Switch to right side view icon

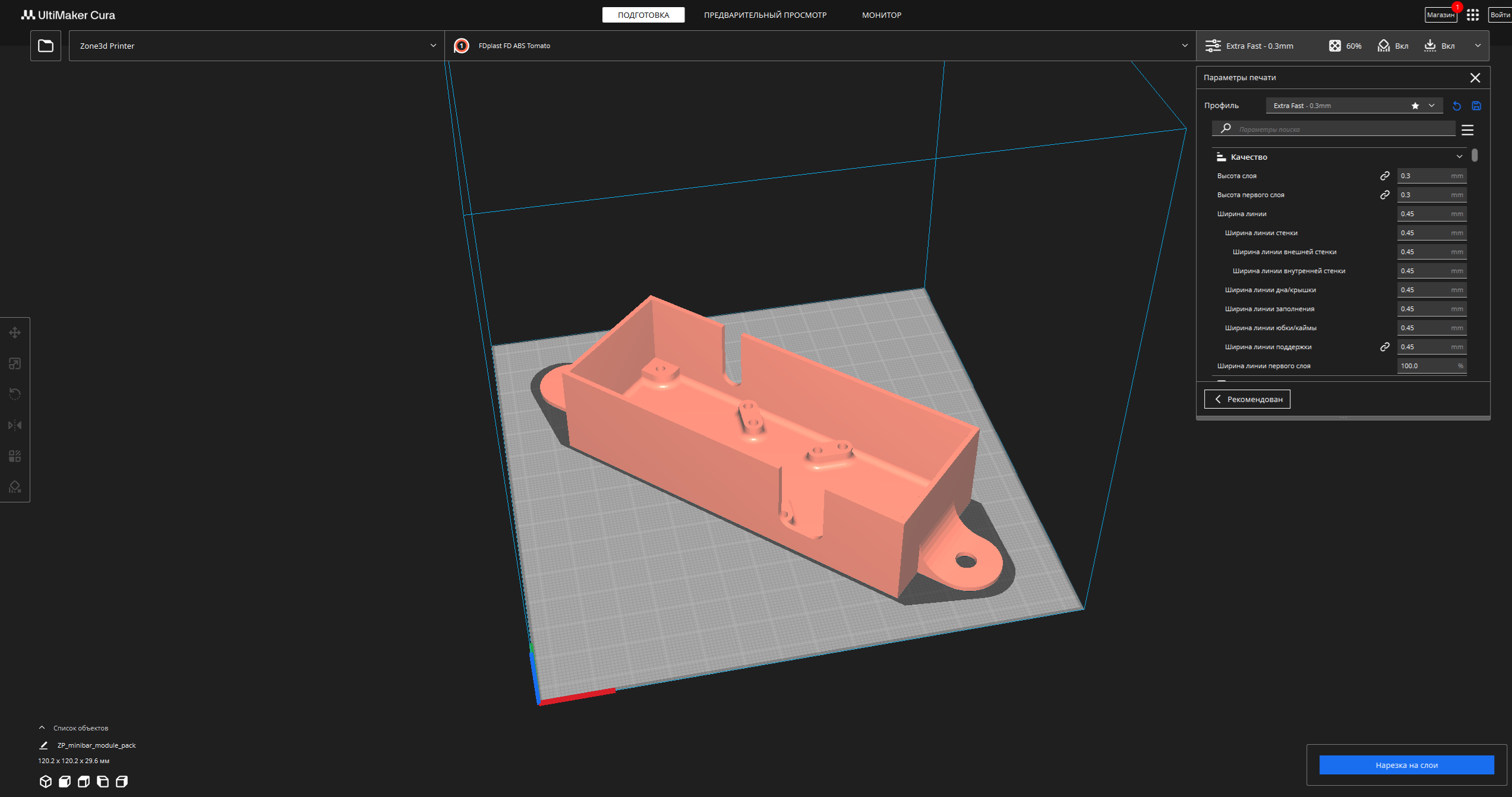tap(122, 782)
